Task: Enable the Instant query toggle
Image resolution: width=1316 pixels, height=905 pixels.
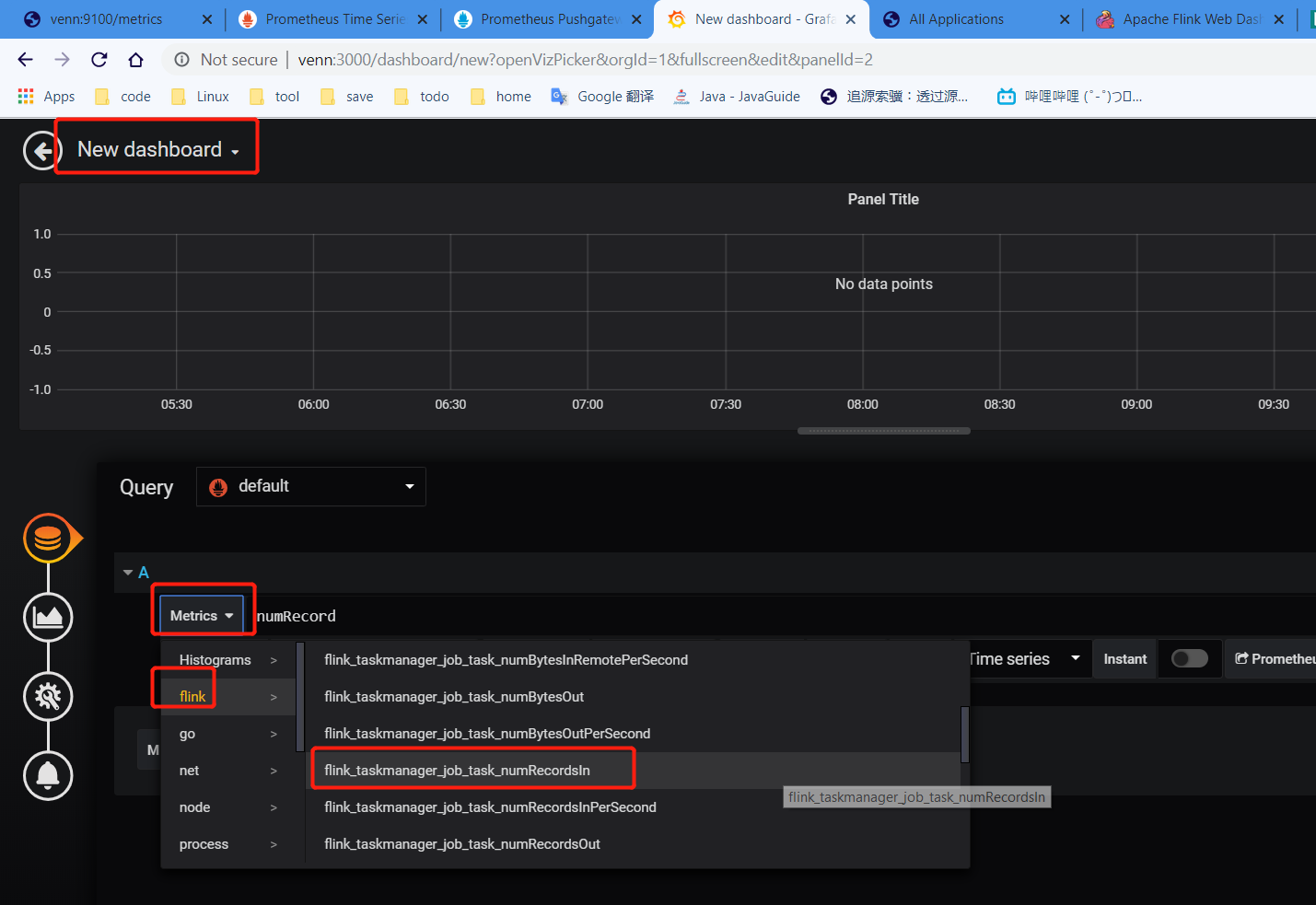Action: [x=1189, y=658]
